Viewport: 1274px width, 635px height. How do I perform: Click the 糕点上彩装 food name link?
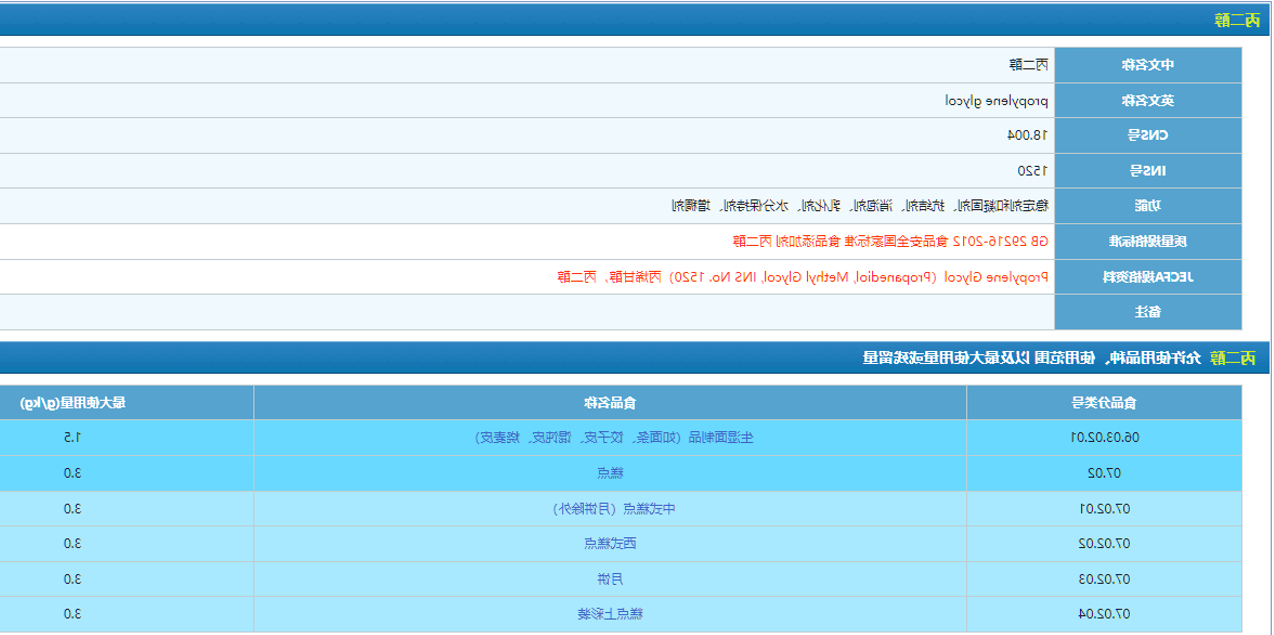[610, 614]
